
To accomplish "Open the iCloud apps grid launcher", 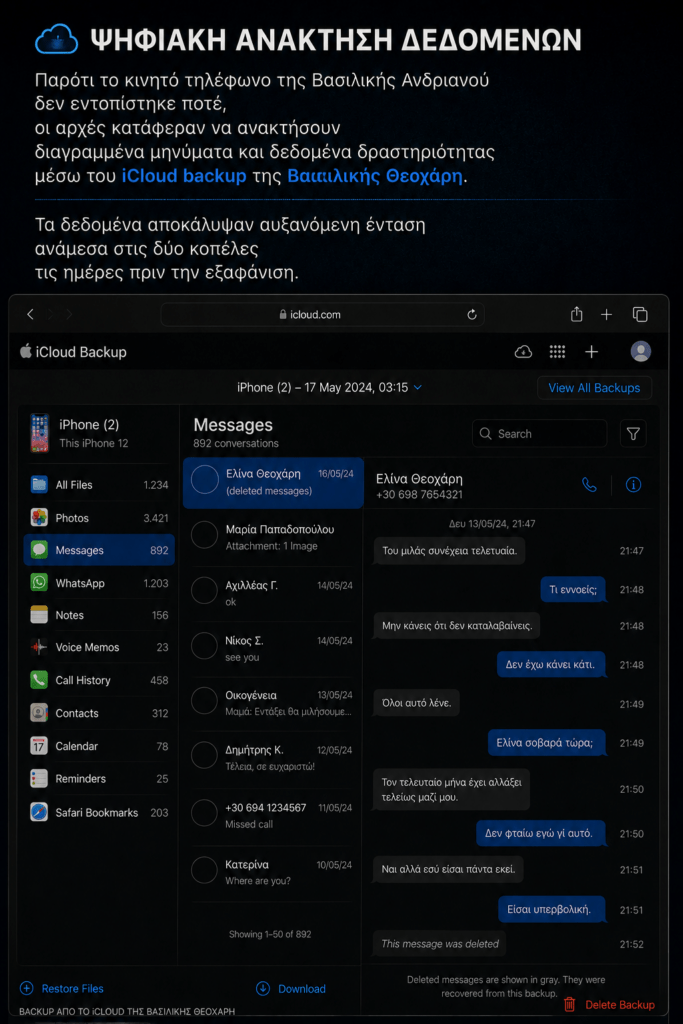I will pyautogui.click(x=557, y=352).
